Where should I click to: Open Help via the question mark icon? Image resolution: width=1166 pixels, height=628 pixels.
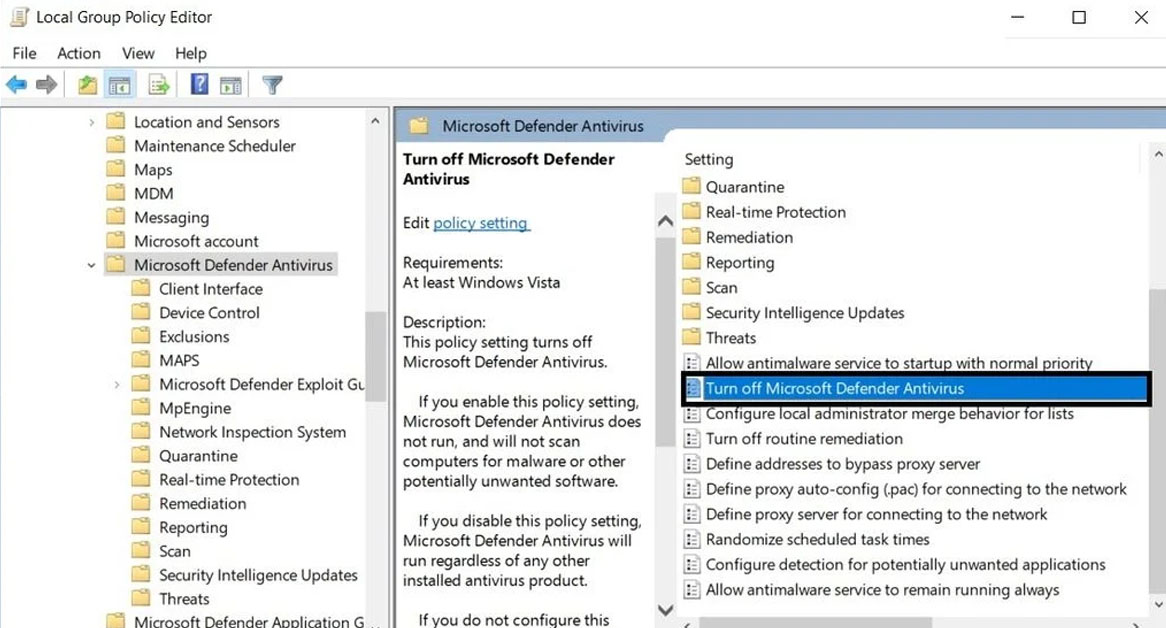tap(200, 85)
